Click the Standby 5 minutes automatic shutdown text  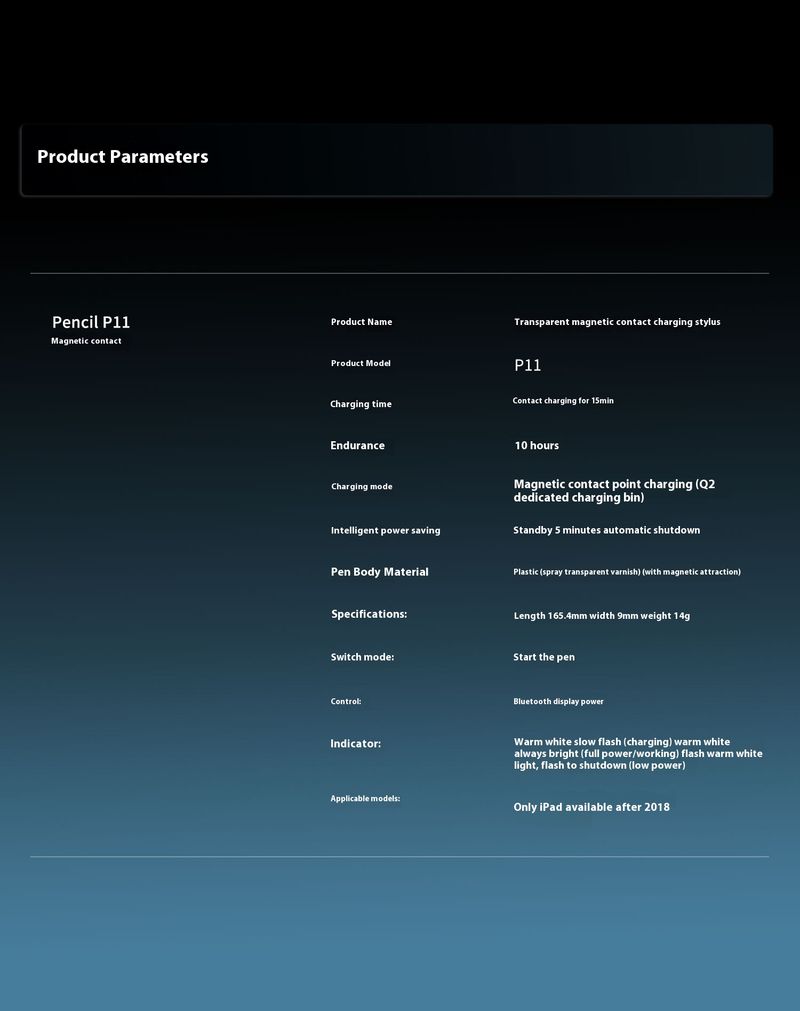[x=607, y=530]
